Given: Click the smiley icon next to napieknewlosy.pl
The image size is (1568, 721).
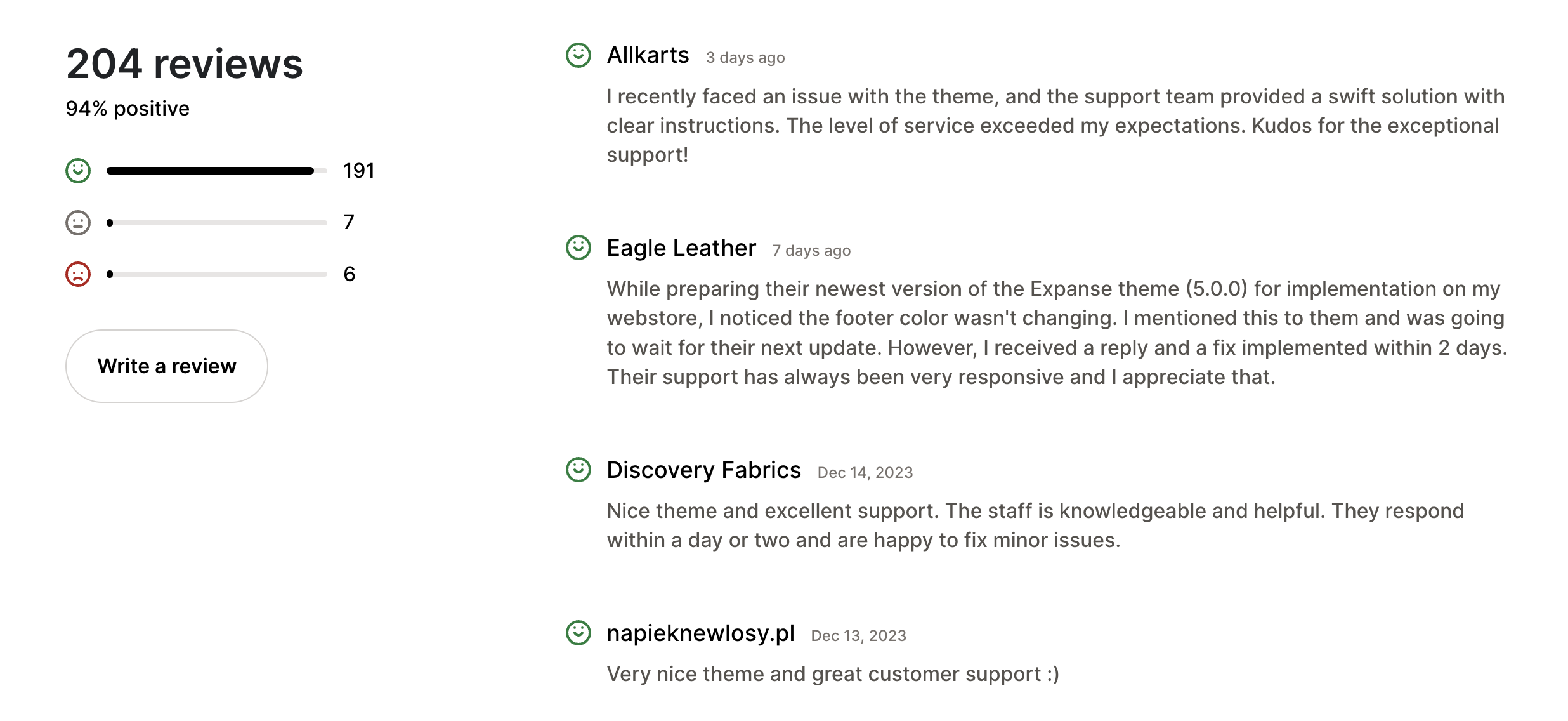Looking at the screenshot, I should pyautogui.click(x=579, y=633).
